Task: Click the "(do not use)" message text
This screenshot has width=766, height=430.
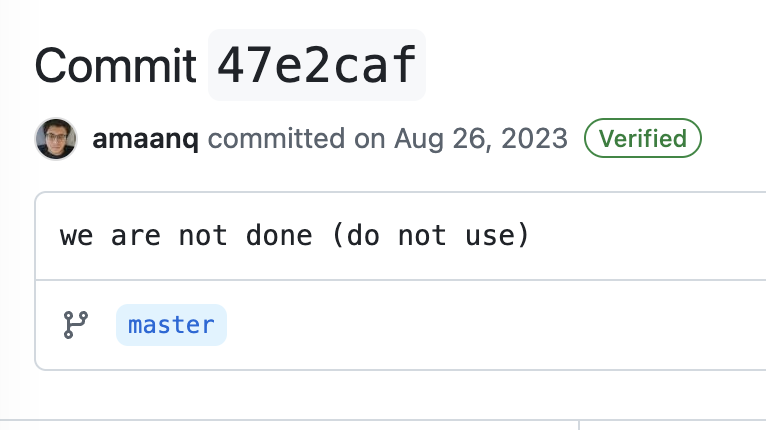Action: tap(430, 237)
